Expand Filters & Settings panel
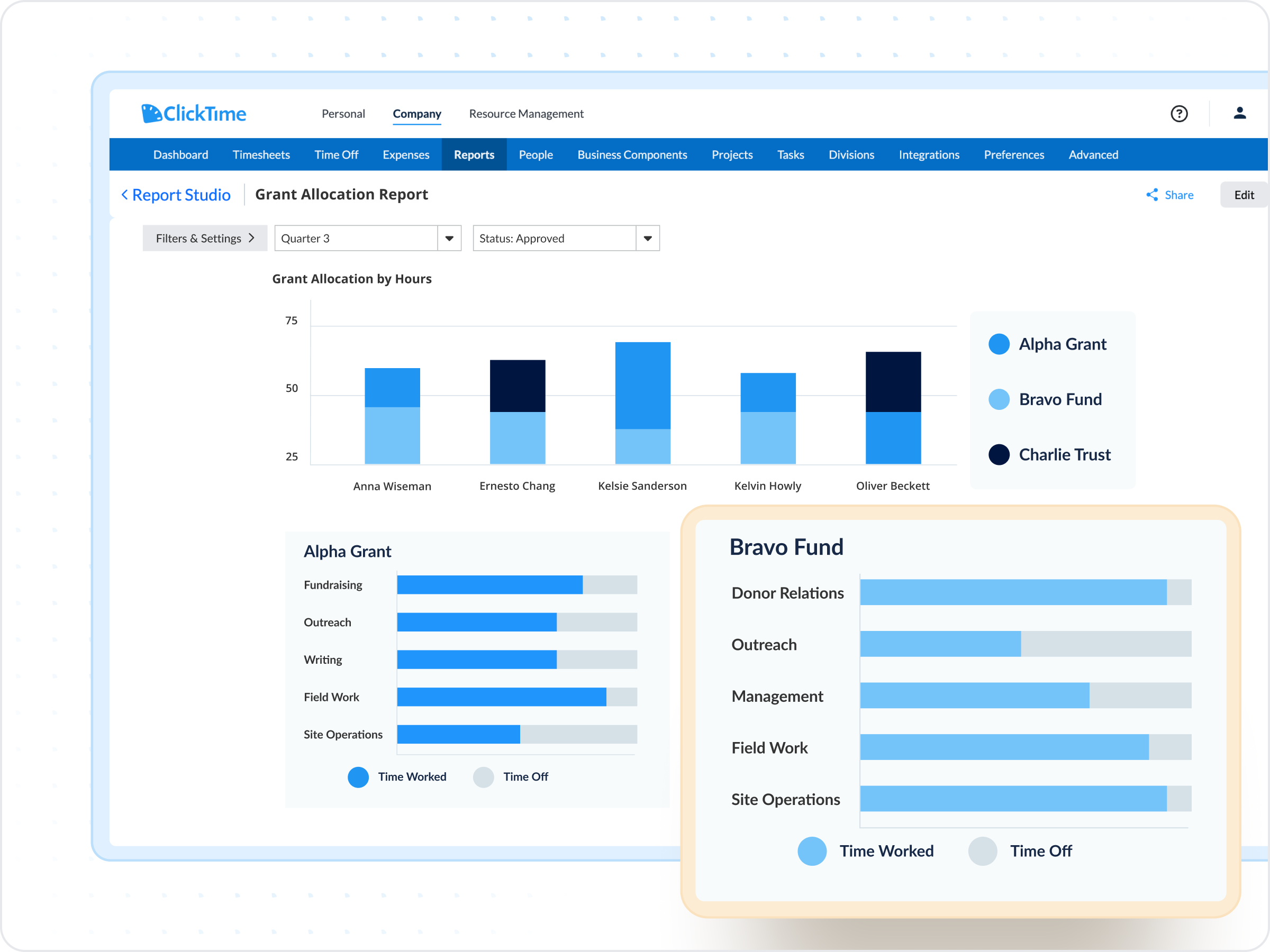The height and width of the screenshot is (952, 1270). (205, 238)
